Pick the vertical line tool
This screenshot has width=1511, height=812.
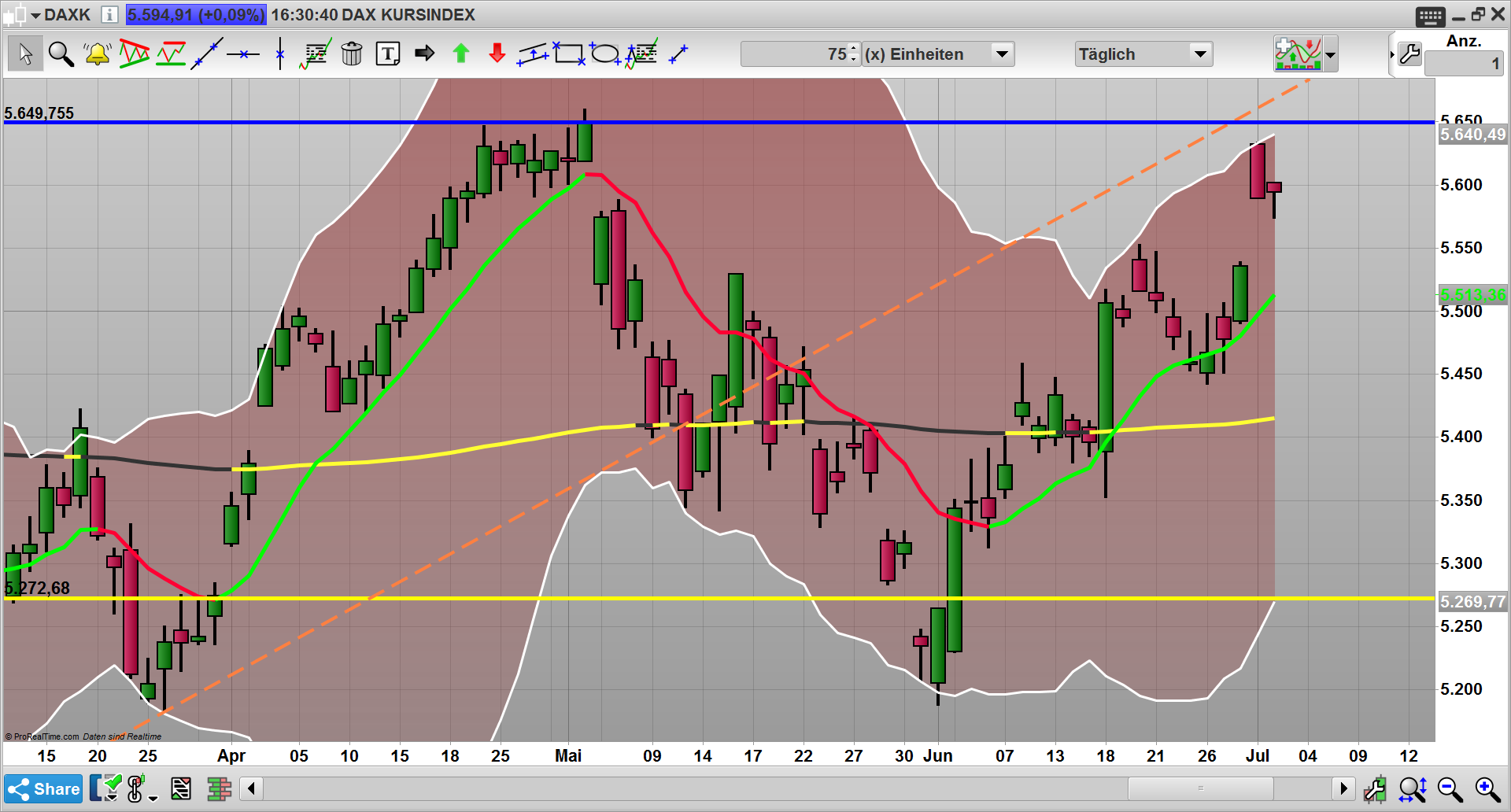pyautogui.click(x=280, y=54)
